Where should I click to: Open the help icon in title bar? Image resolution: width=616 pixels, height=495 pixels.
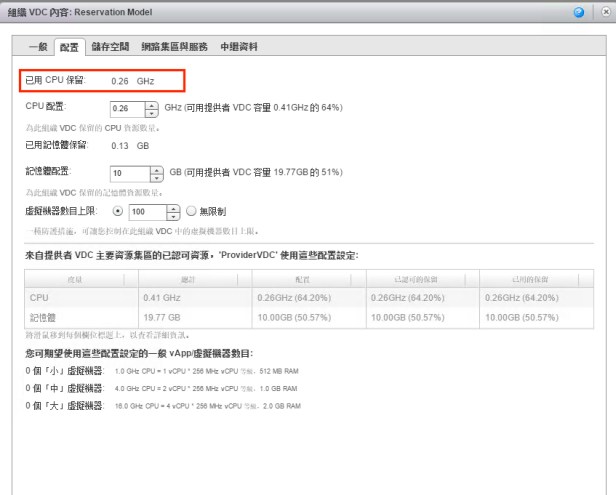579,12
